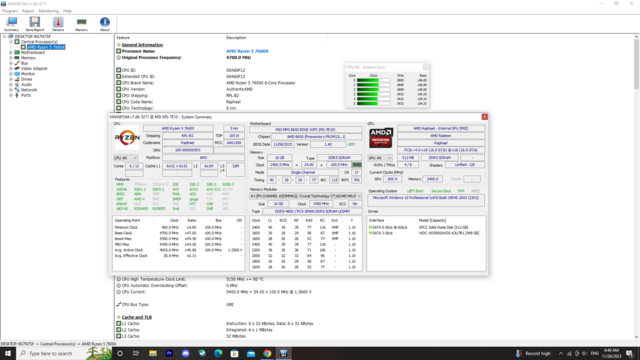Image resolution: width=640 pixels, height=360 pixels.
Task: Open the Memory toolbar icon
Action: 81,24
